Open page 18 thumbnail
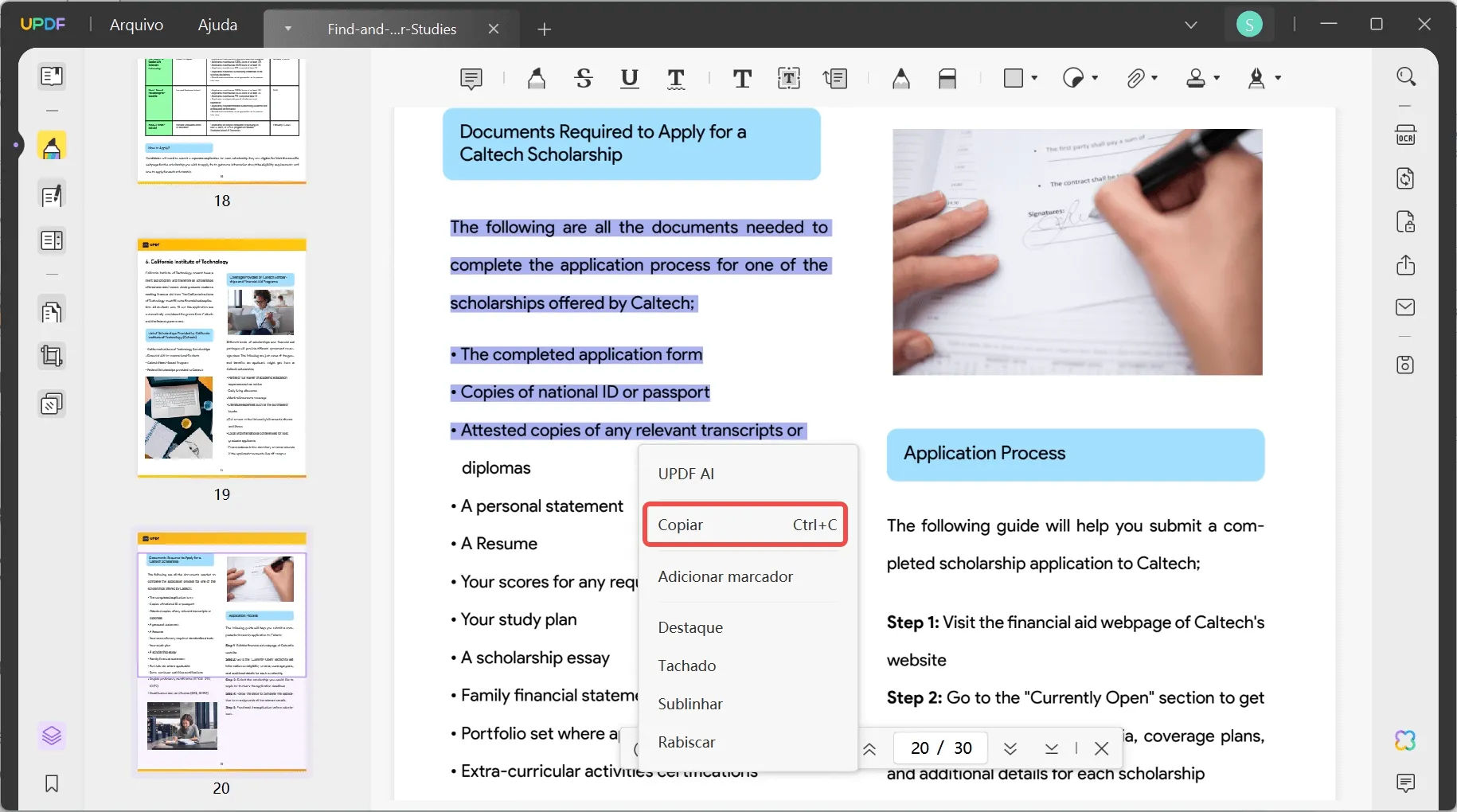 point(222,121)
